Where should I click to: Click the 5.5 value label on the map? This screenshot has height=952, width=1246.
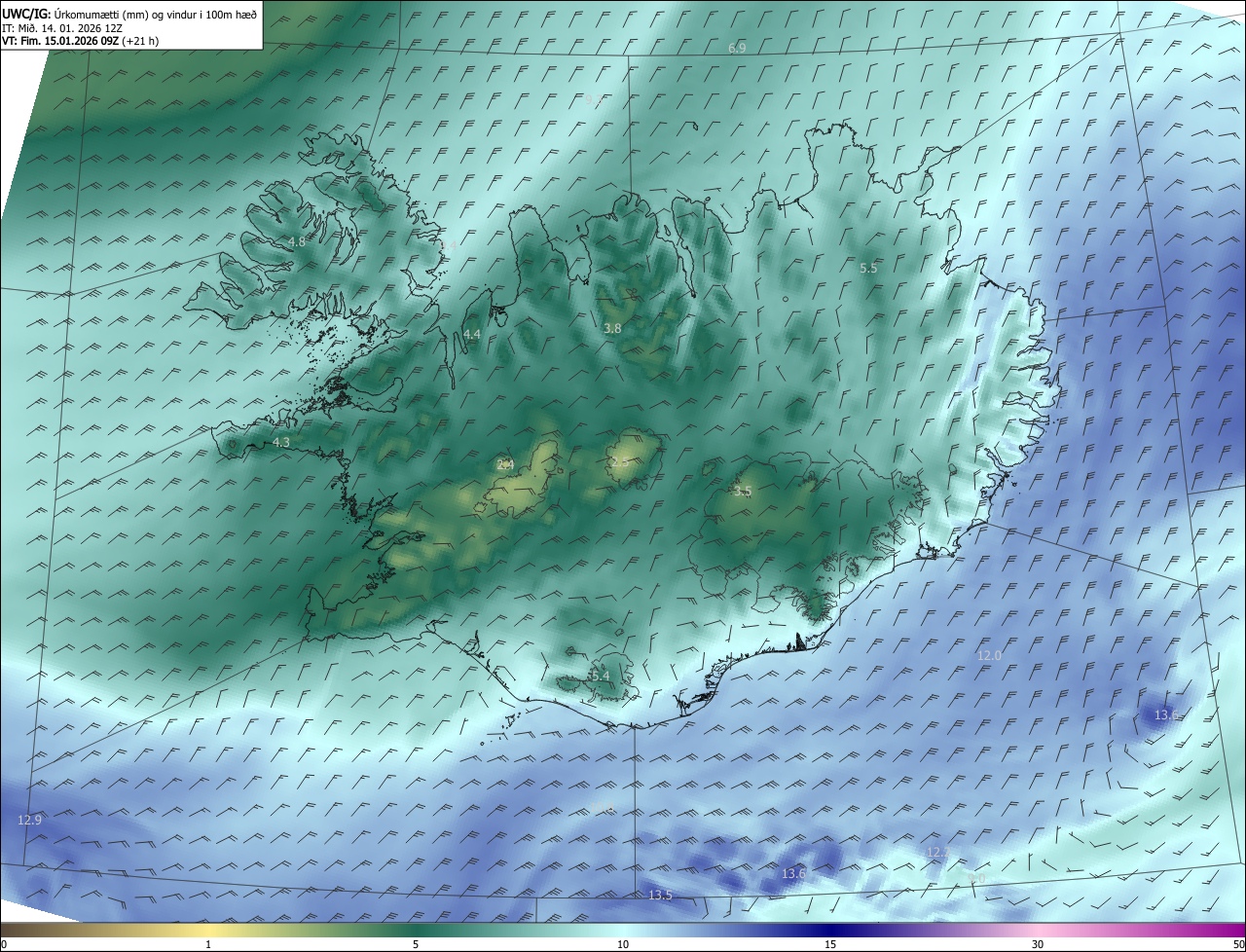868,268
